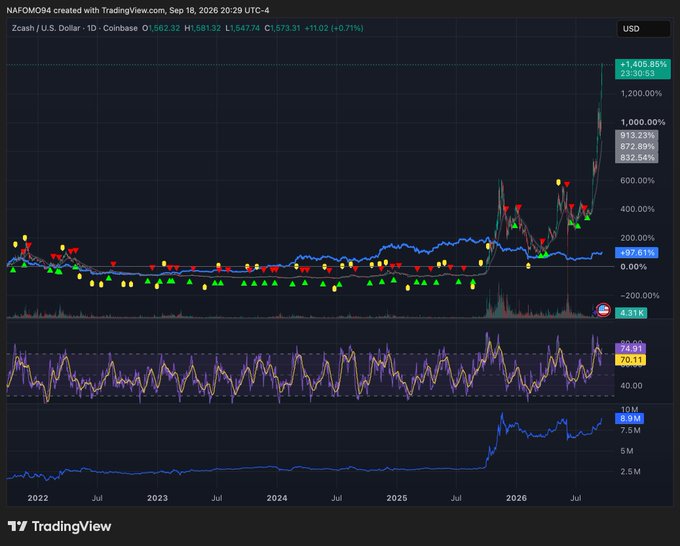Click the TradingView wordmark text

click(x=72, y=526)
